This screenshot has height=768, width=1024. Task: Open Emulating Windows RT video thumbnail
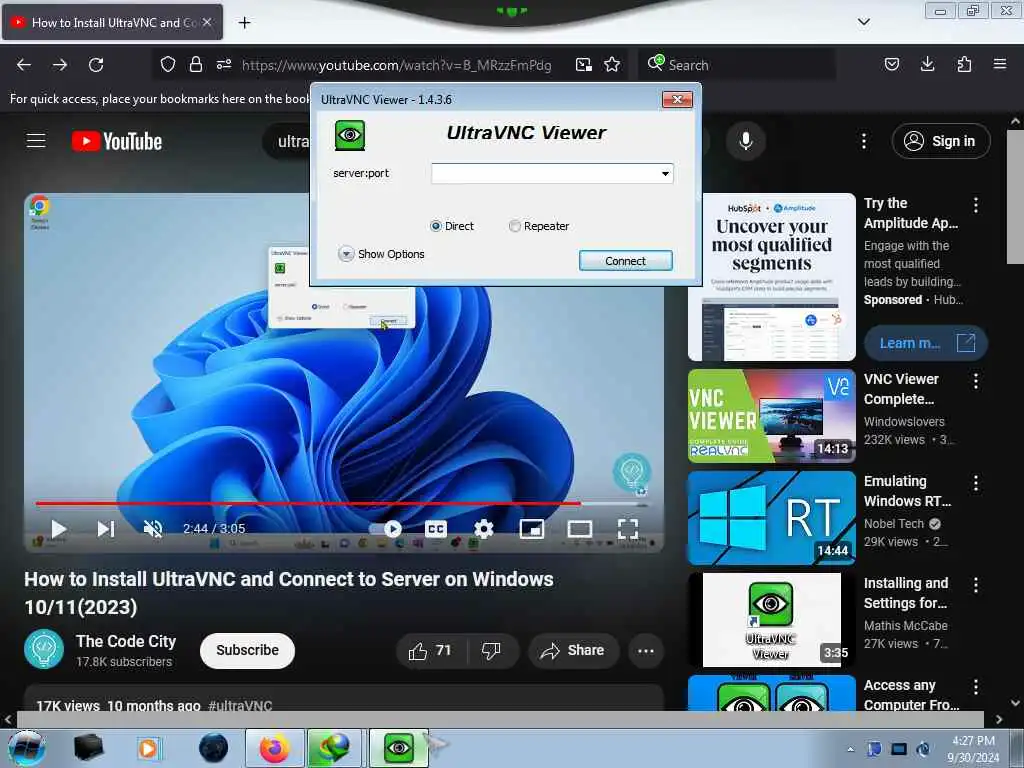tap(771, 518)
